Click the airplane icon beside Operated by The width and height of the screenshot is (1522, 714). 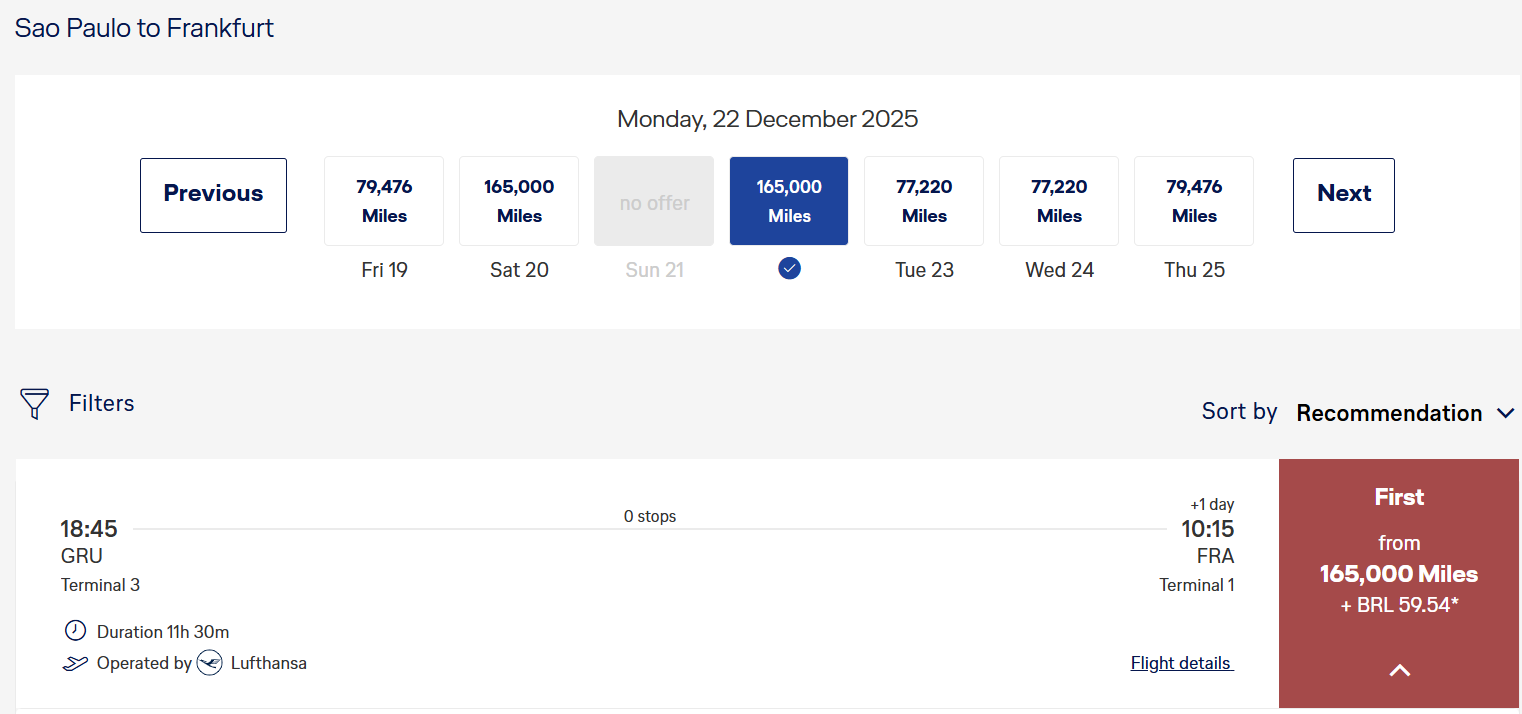pos(75,663)
